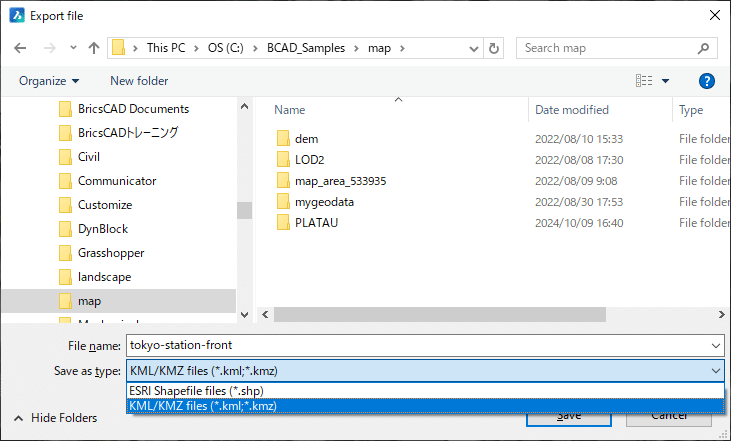The width and height of the screenshot is (731, 441).
Task: Open the Organize menu
Action: pos(48,81)
